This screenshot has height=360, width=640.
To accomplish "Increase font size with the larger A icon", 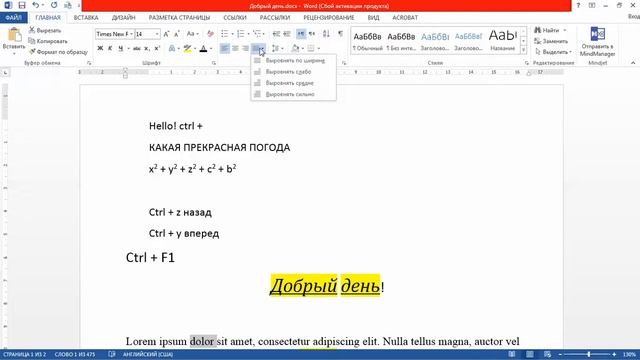I will [166, 34].
